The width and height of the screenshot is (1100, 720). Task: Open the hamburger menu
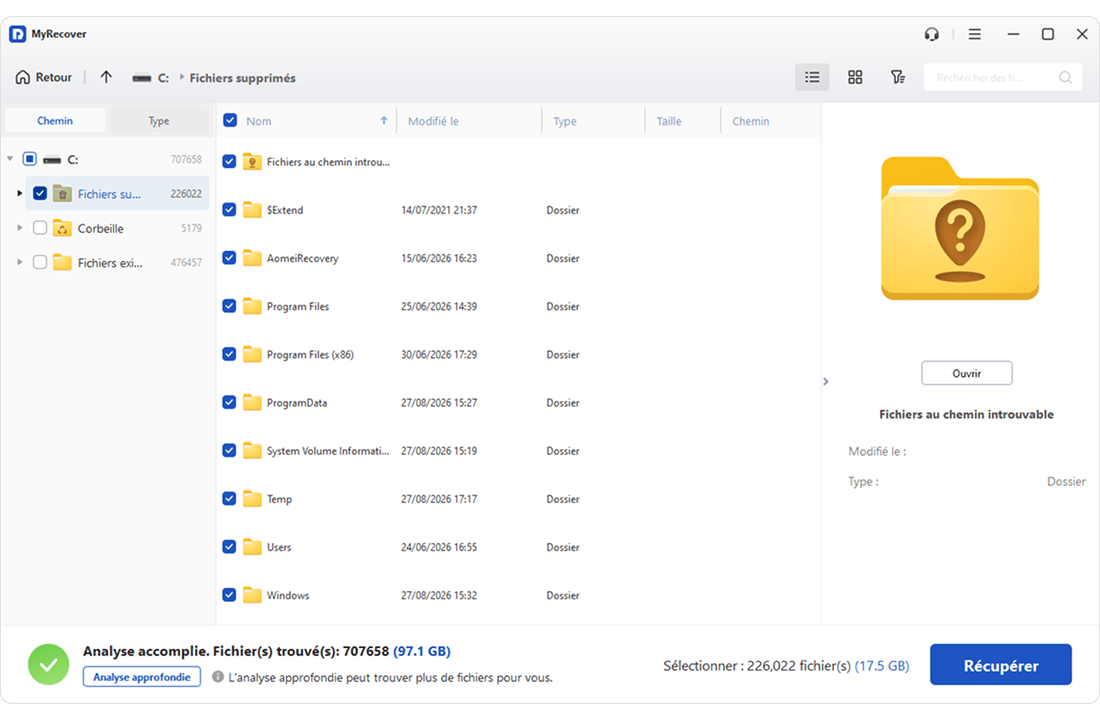[x=974, y=34]
